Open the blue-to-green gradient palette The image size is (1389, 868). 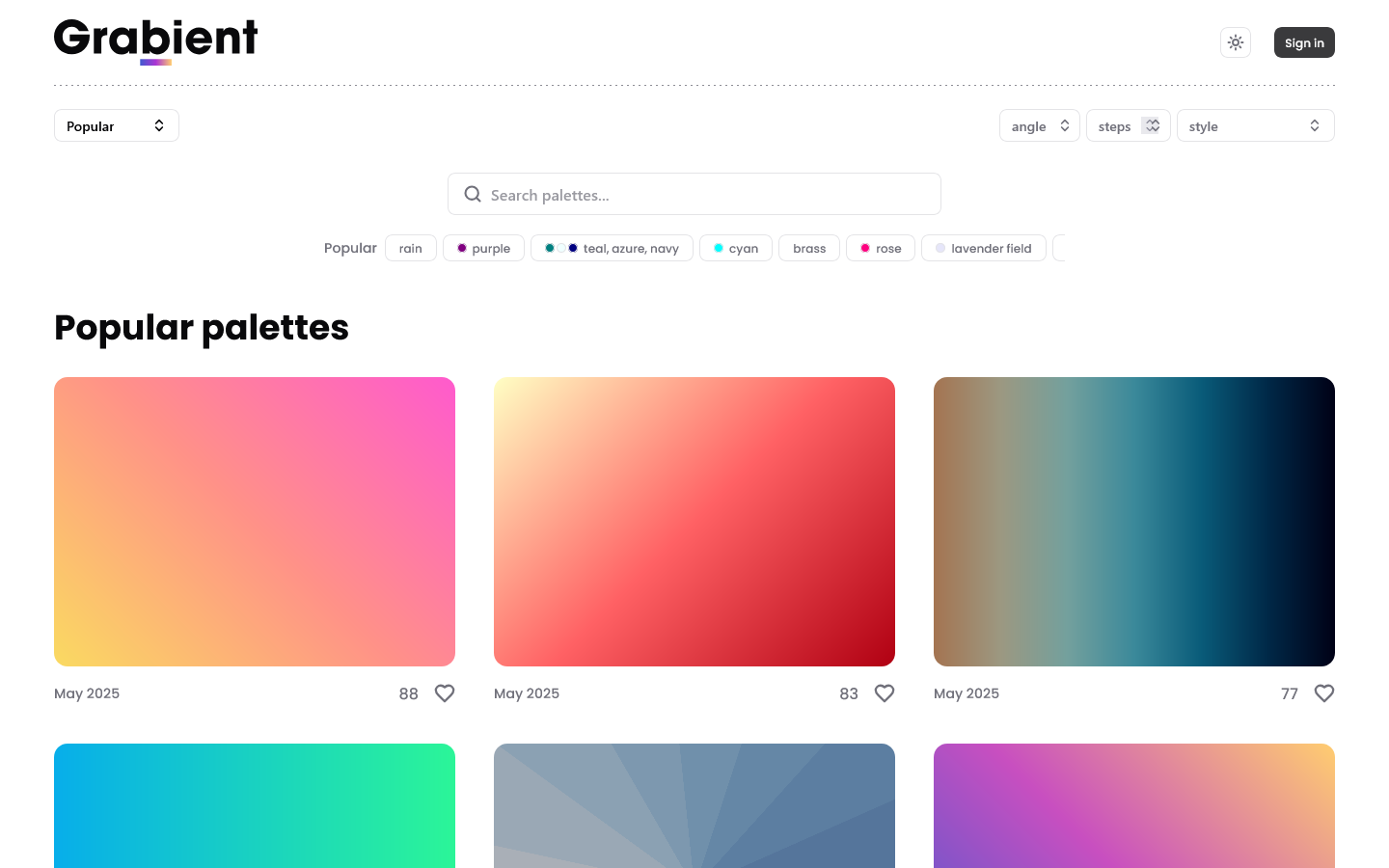tap(255, 805)
